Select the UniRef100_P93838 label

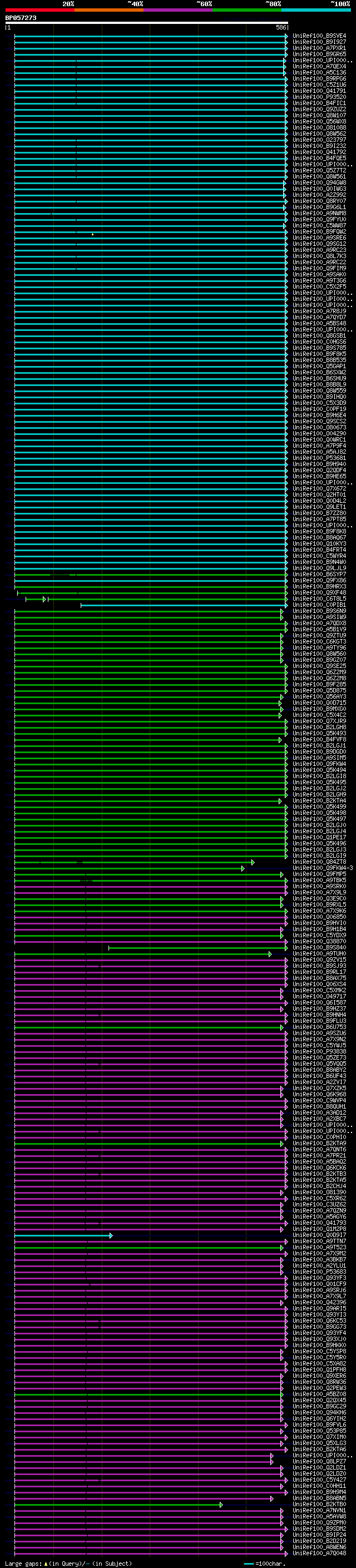click(x=319, y=1051)
